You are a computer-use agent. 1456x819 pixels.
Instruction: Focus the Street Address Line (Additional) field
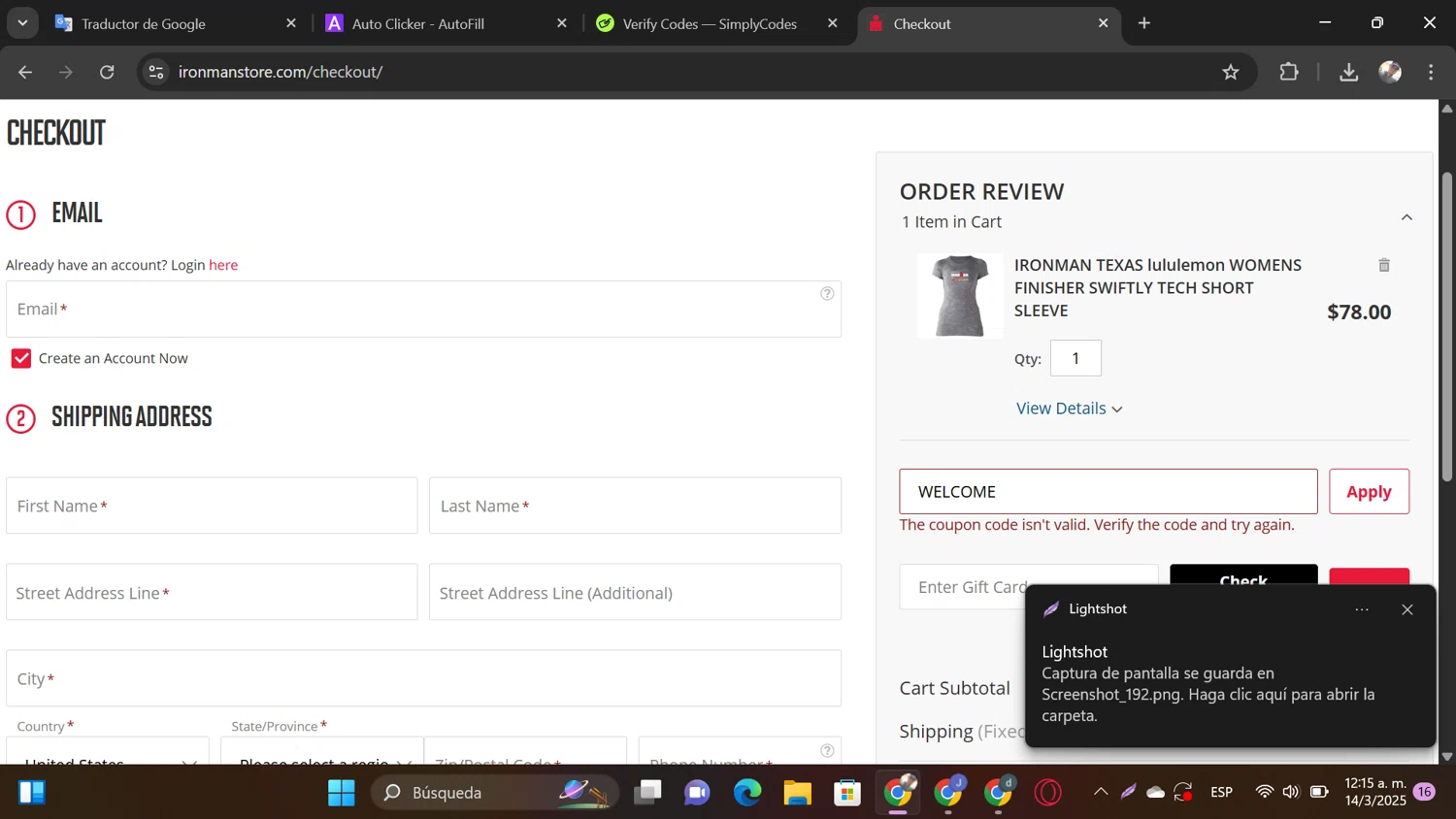[635, 592]
